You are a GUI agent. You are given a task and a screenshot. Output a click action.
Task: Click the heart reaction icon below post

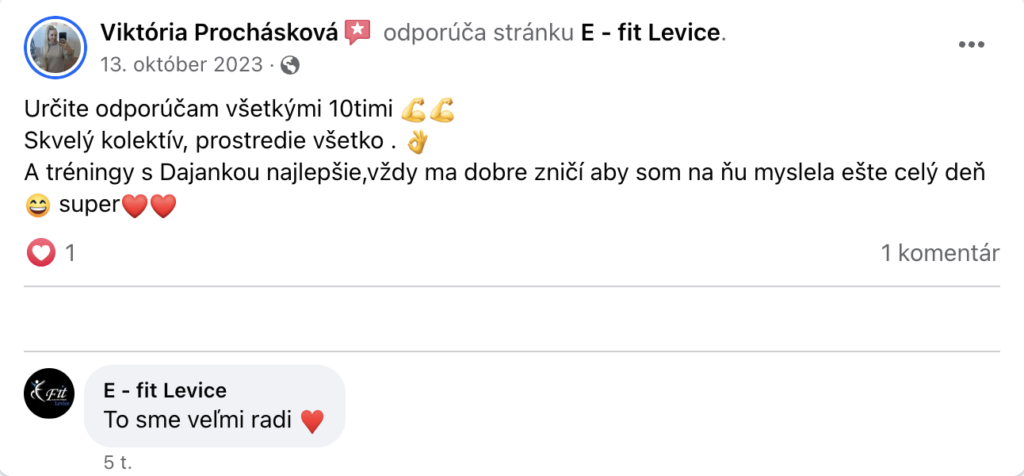click(x=41, y=253)
